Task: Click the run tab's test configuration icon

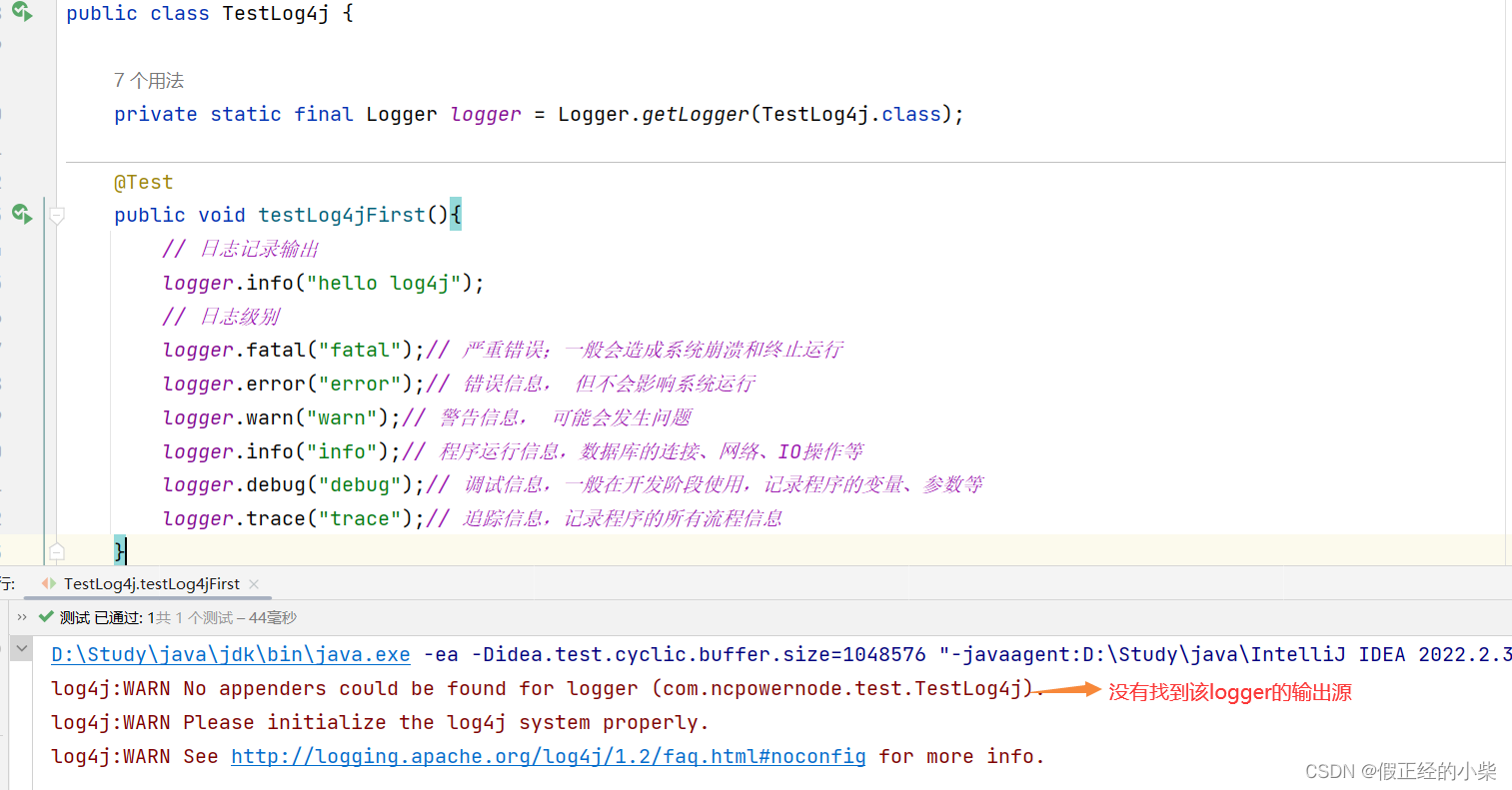Action: (x=49, y=583)
